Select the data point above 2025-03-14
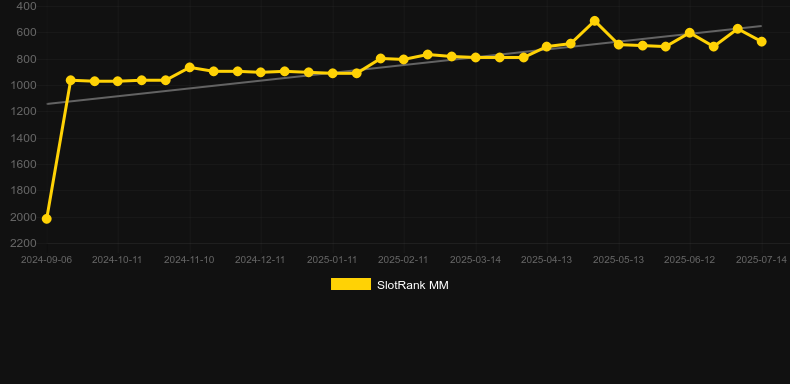This screenshot has width=790, height=384. tap(475, 57)
